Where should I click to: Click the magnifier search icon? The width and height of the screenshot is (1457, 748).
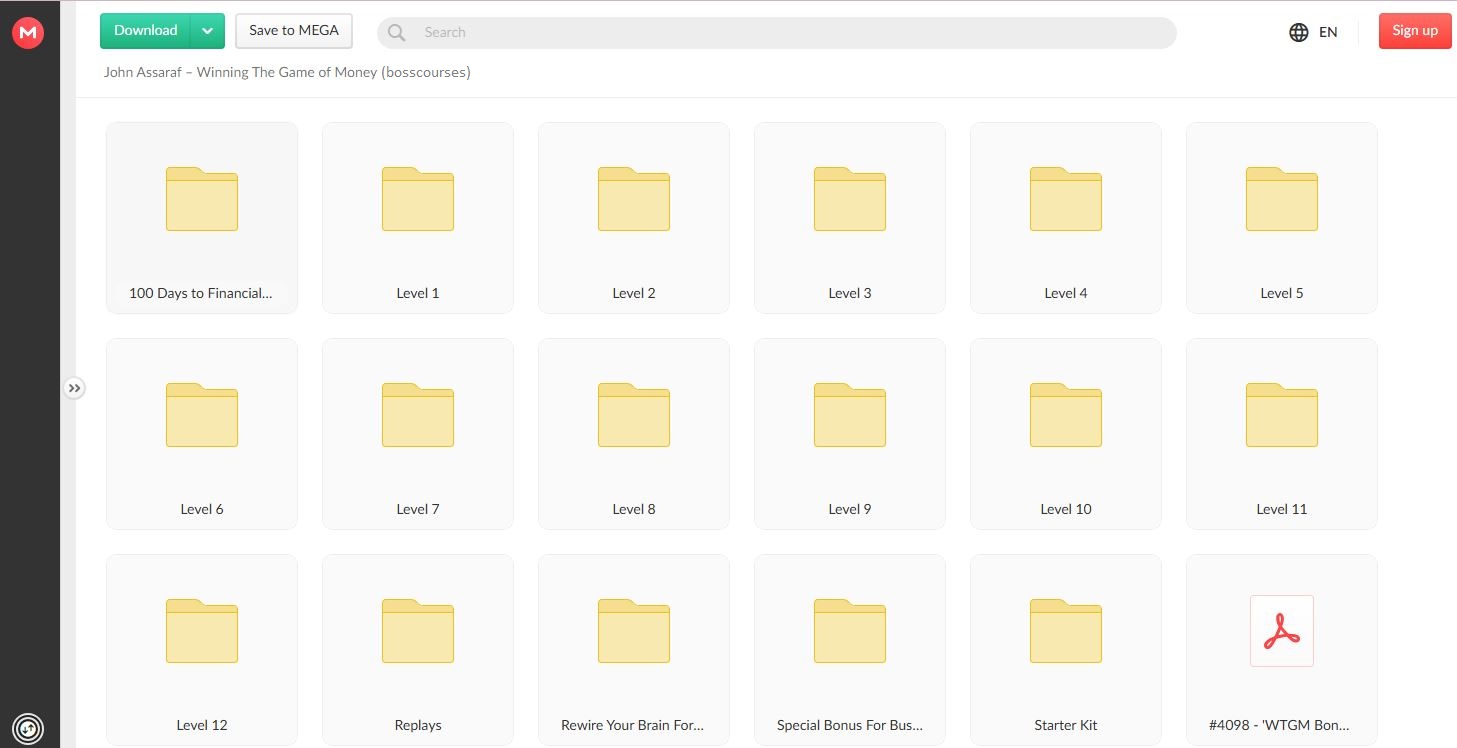click(397, 32)
